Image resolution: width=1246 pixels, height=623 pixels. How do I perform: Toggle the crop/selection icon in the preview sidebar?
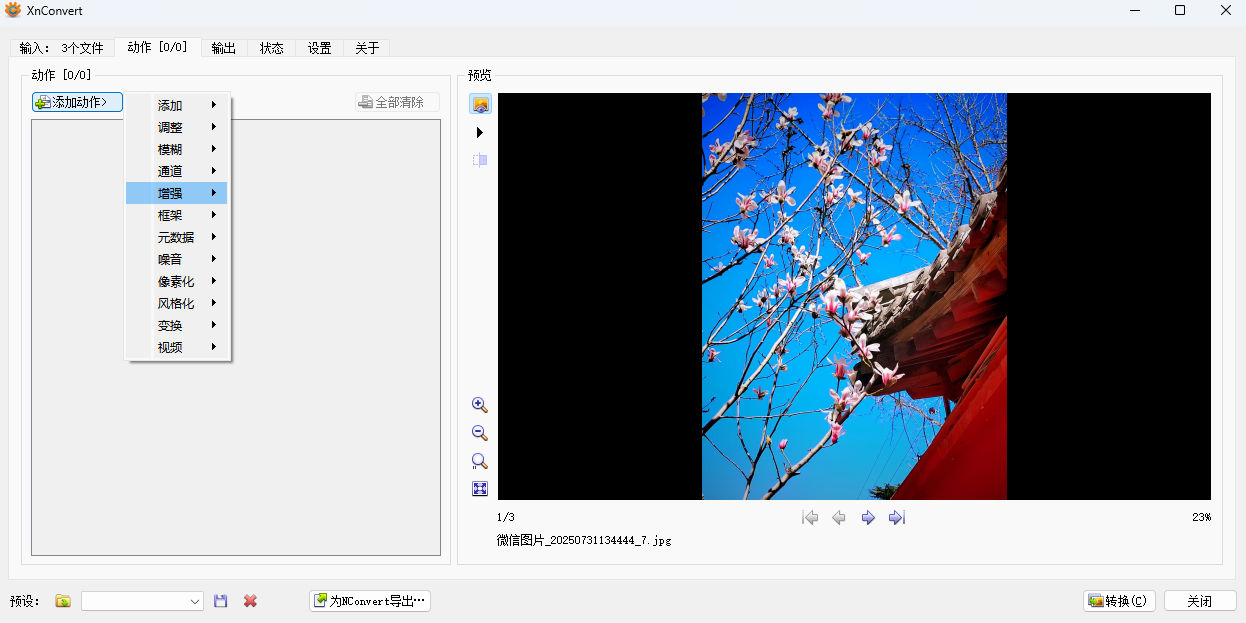pyautogui.click(x=479, y=159)
